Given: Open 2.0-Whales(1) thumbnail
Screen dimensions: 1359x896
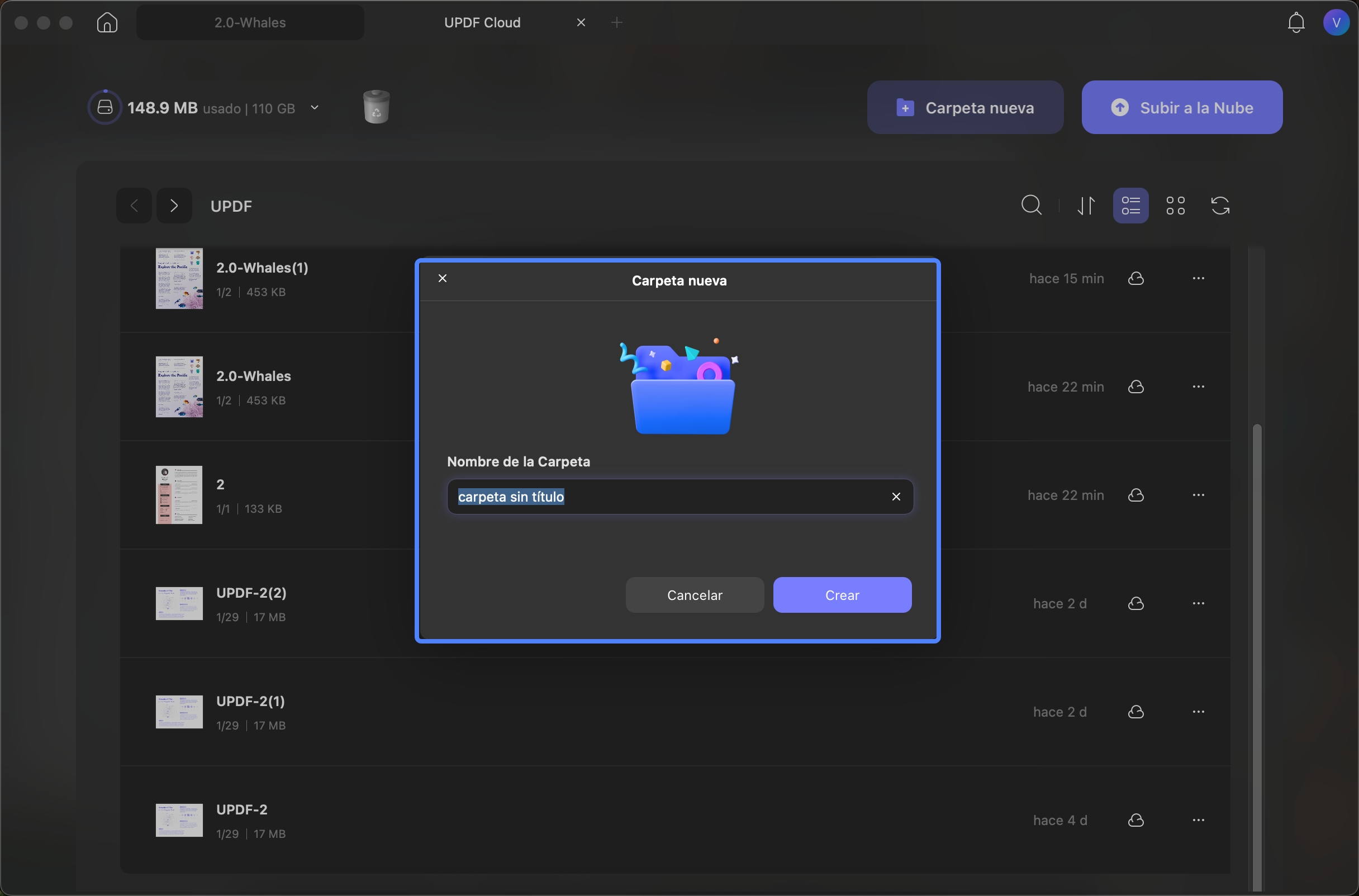Looking at the screenshot, I should pos(179,279).
